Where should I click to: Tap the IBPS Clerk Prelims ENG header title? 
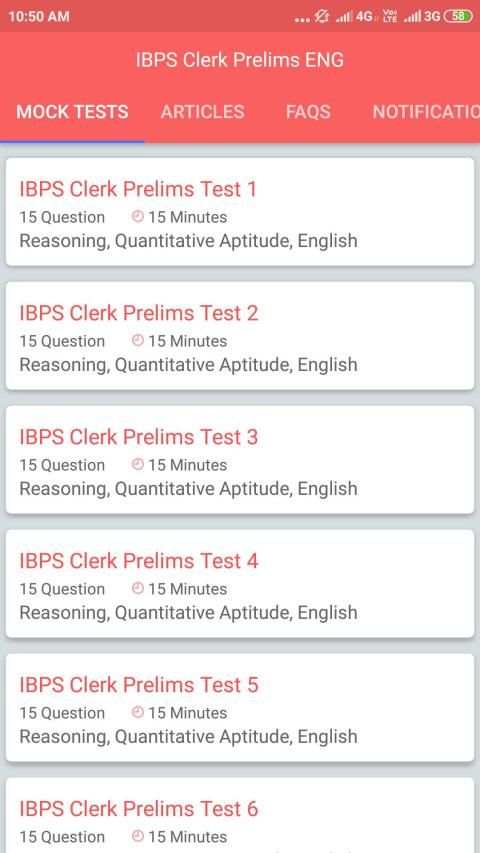click(x=240, y=60)
